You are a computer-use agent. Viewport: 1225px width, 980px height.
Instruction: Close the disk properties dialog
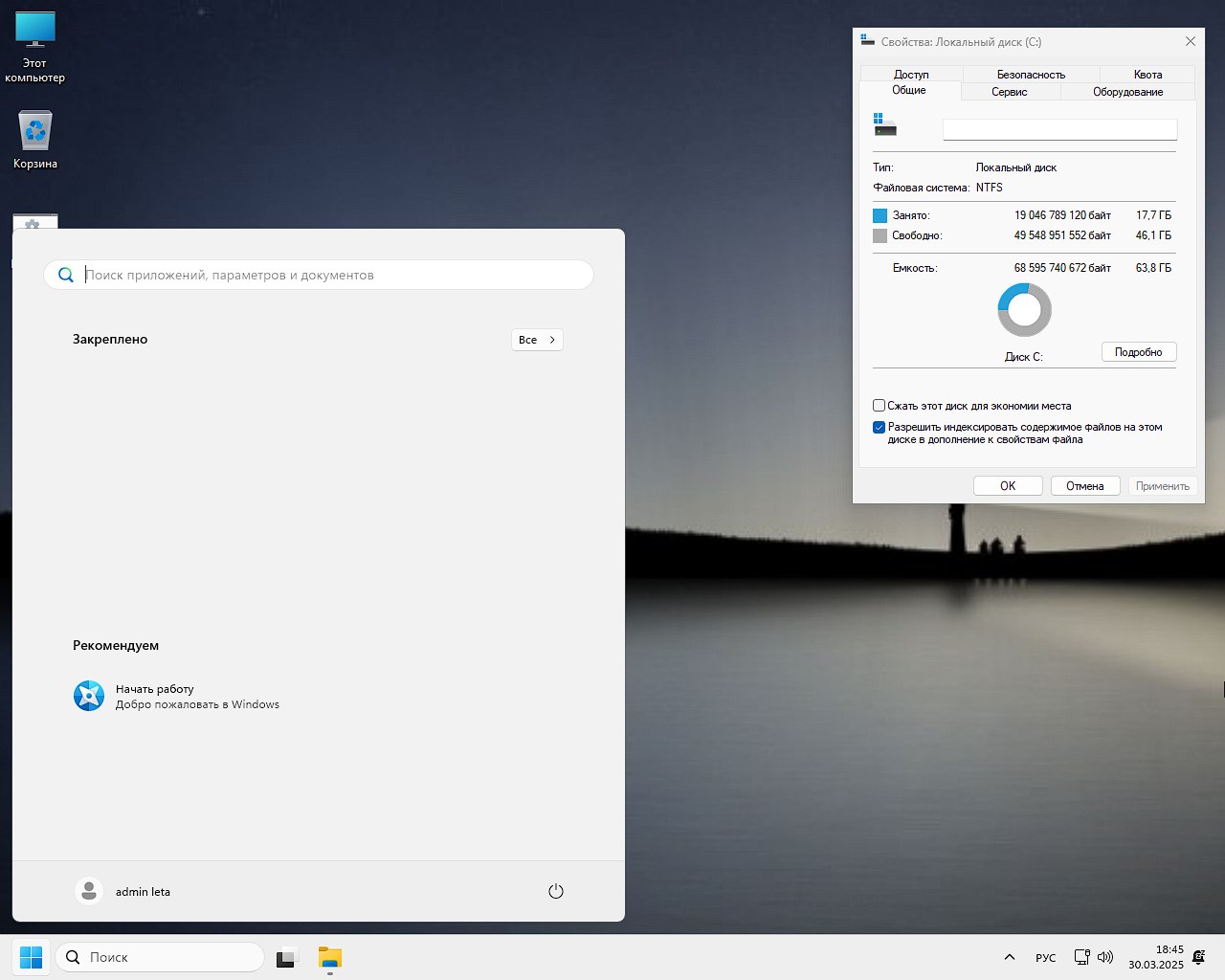[1191, 41]
